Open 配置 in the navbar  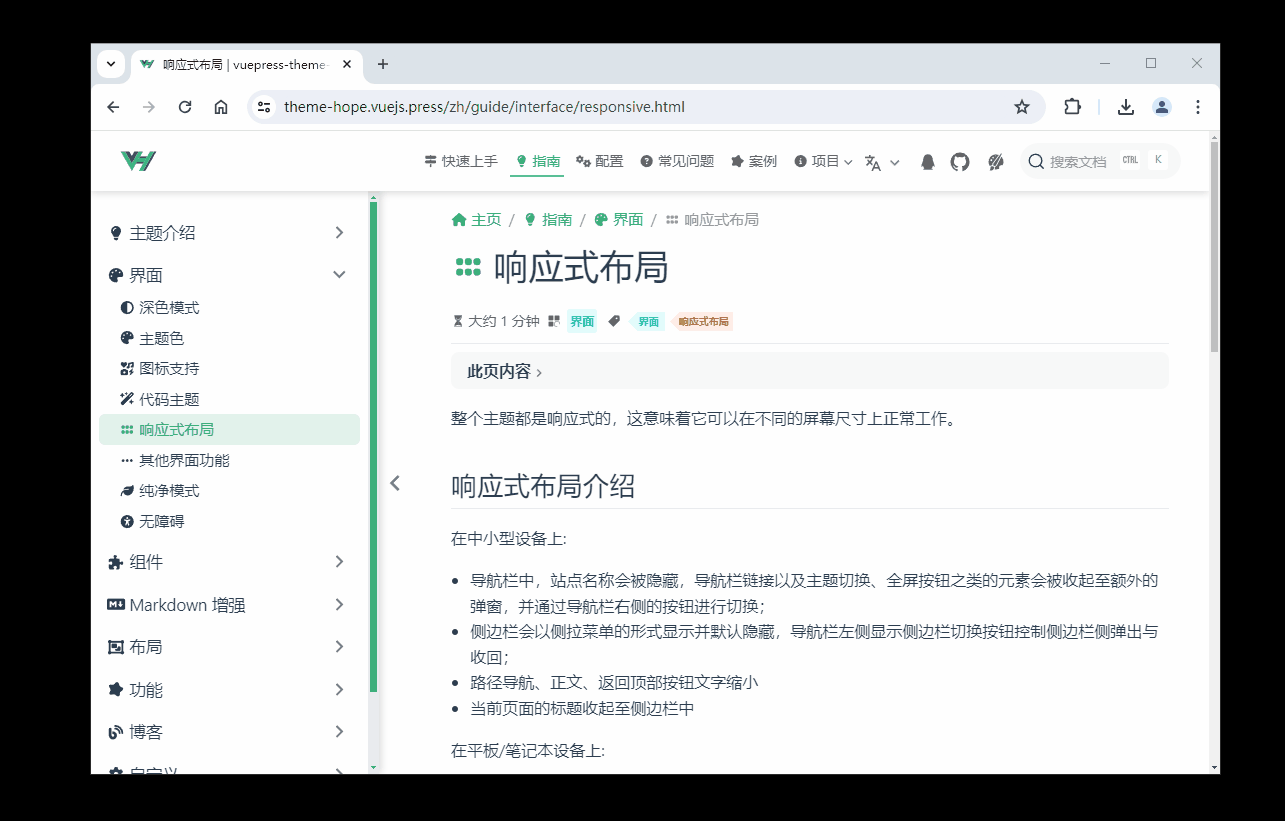click(600, 161)
